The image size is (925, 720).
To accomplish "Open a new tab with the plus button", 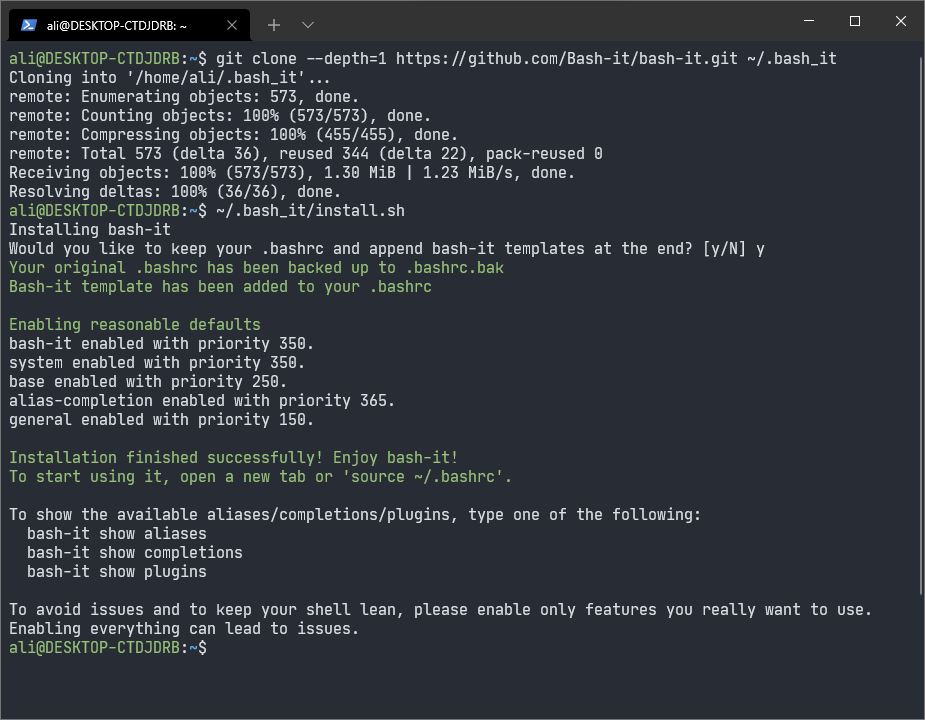I will [x=274, y=25].
